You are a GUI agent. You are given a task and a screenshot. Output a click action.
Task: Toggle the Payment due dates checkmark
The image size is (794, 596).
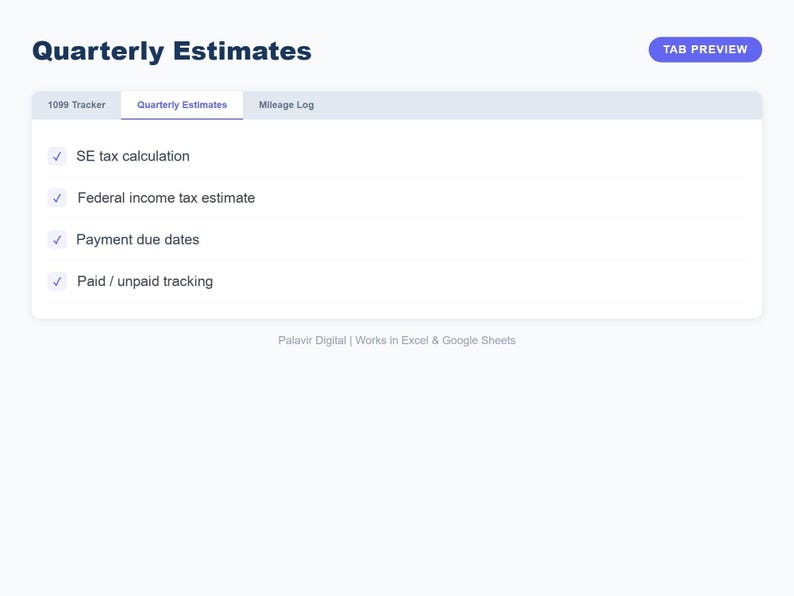point(57,240)
